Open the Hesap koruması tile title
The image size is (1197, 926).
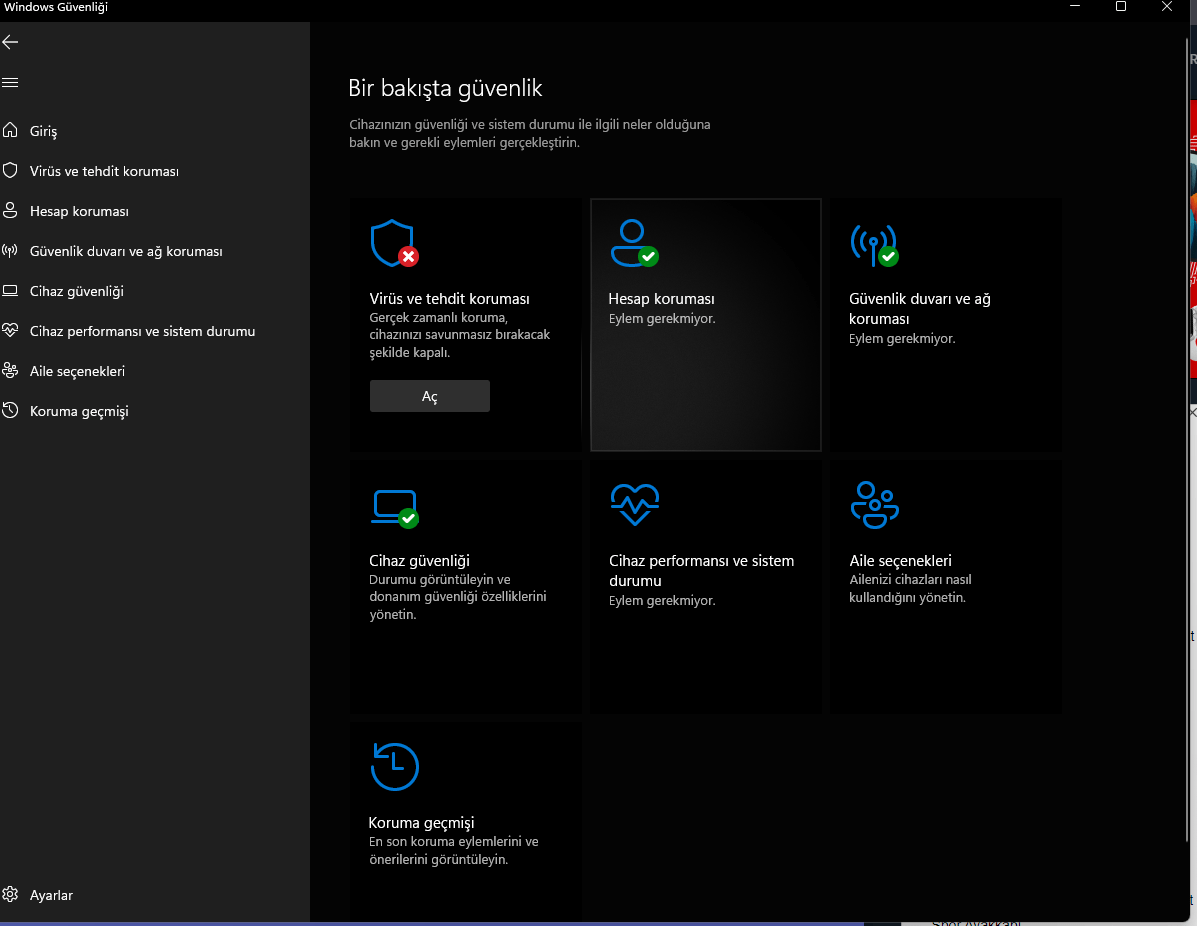[661, 298]
